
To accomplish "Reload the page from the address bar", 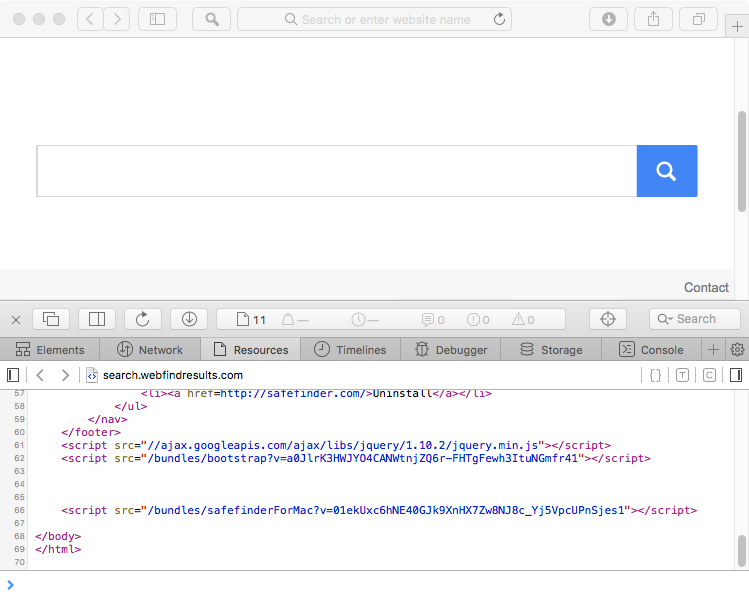I will [x=499, y=19].
